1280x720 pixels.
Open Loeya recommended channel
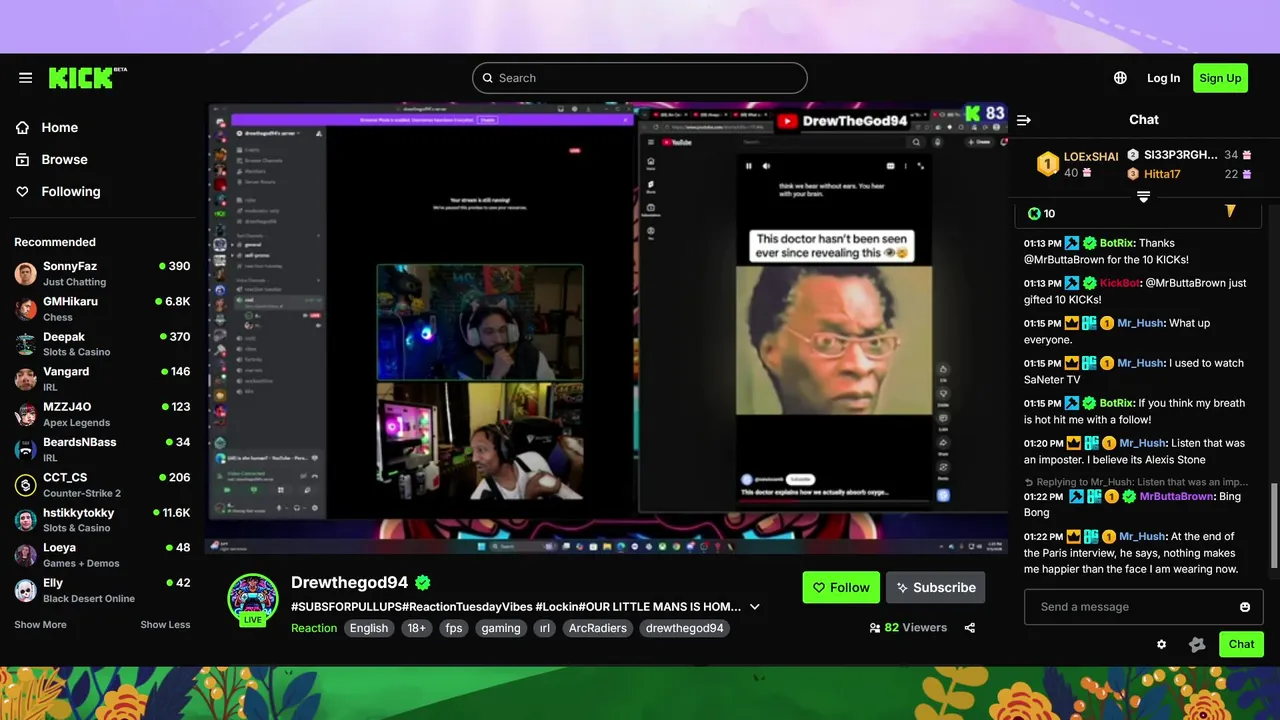click(x=102, y=555)
